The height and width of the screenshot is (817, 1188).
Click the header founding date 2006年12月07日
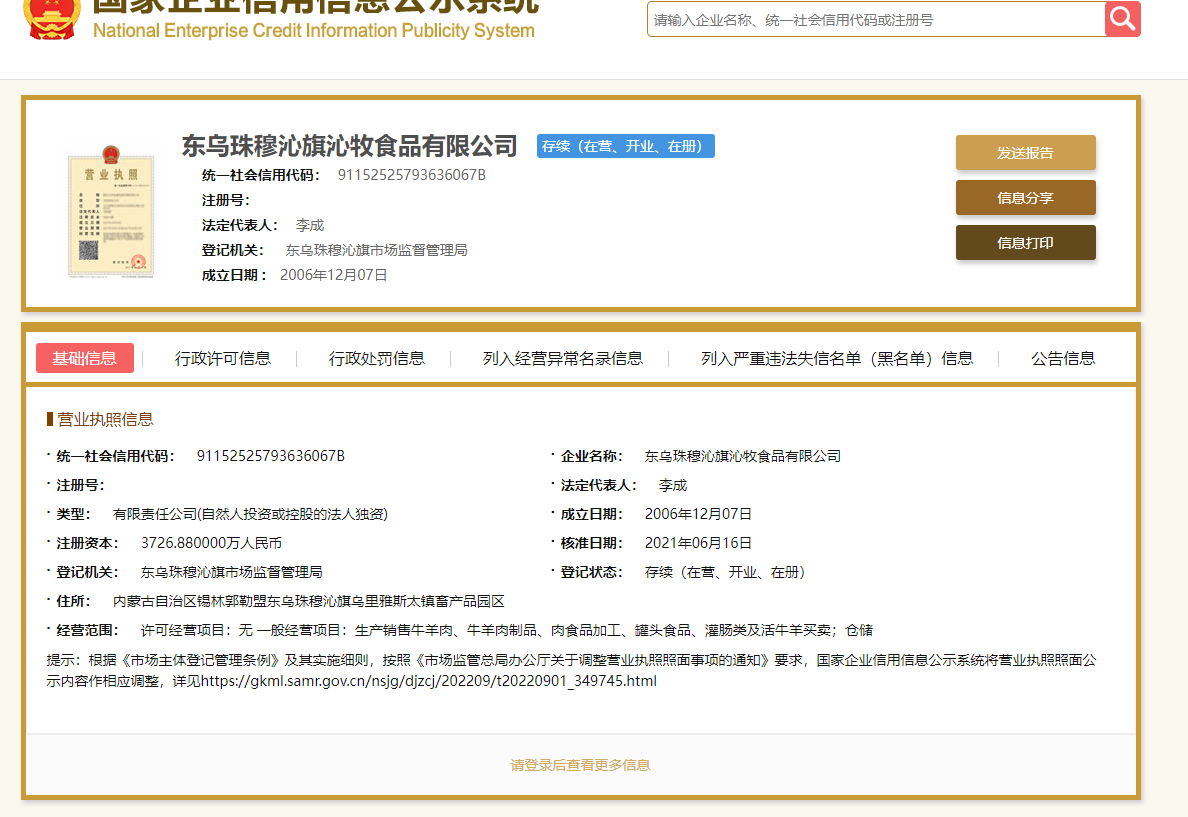point(333,275)
